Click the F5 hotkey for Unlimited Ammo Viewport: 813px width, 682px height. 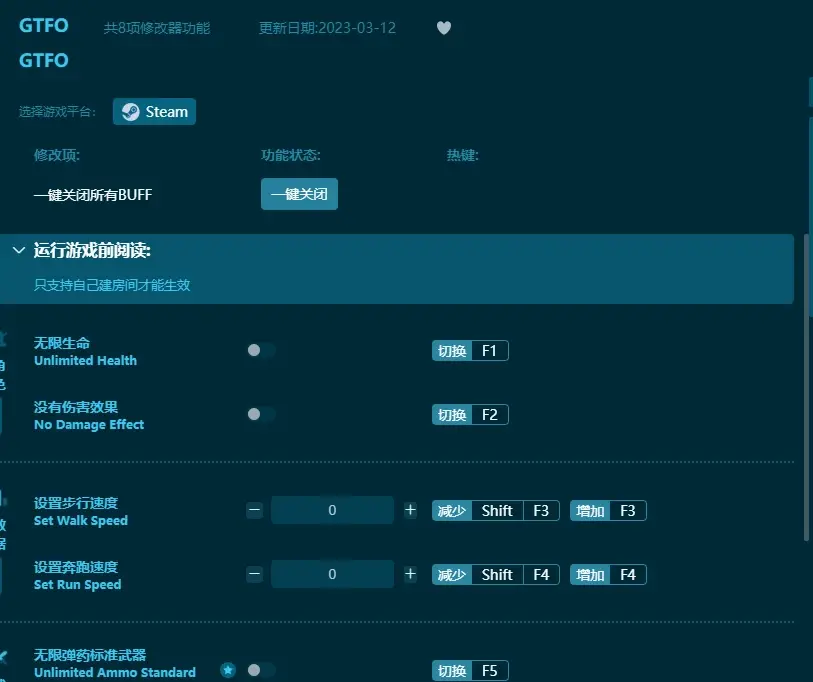coord(470,671)
